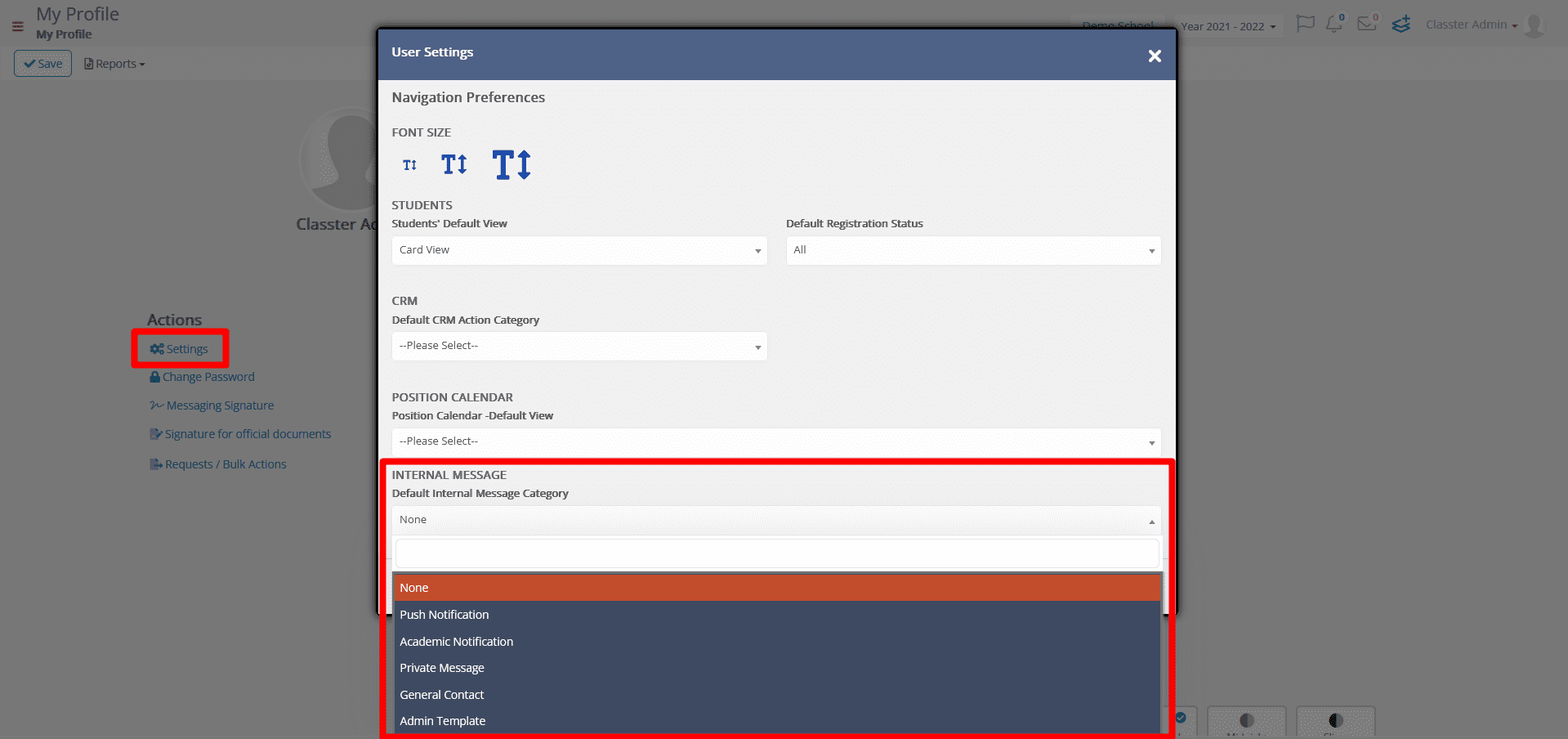Image resolution: width=1568 pixels, height=739 pixels.
Task: Select the half-shaded dark theme card
Action: pyautogui.click(x=1246, y=721)
